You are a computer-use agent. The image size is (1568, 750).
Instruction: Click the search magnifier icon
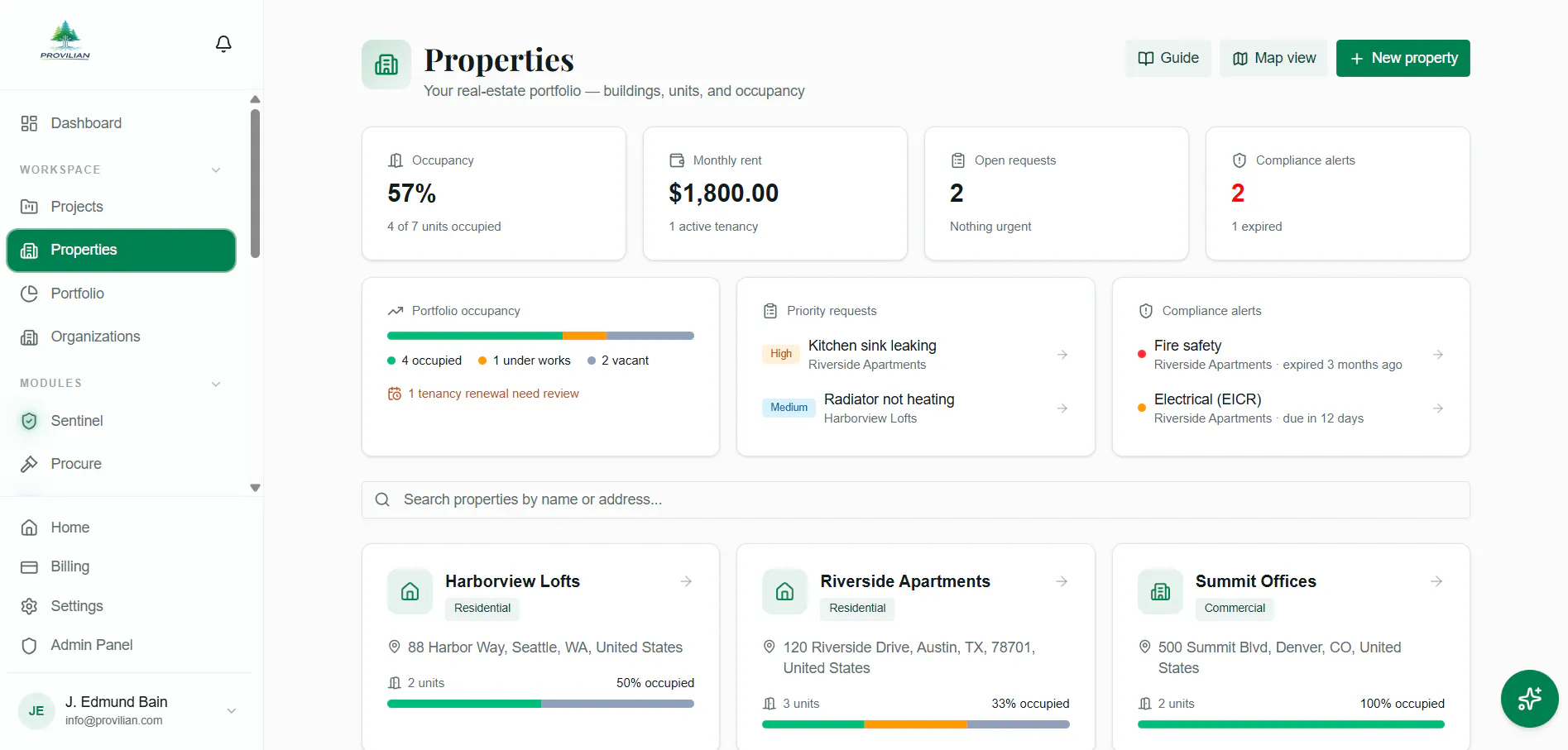click(382, 499)
